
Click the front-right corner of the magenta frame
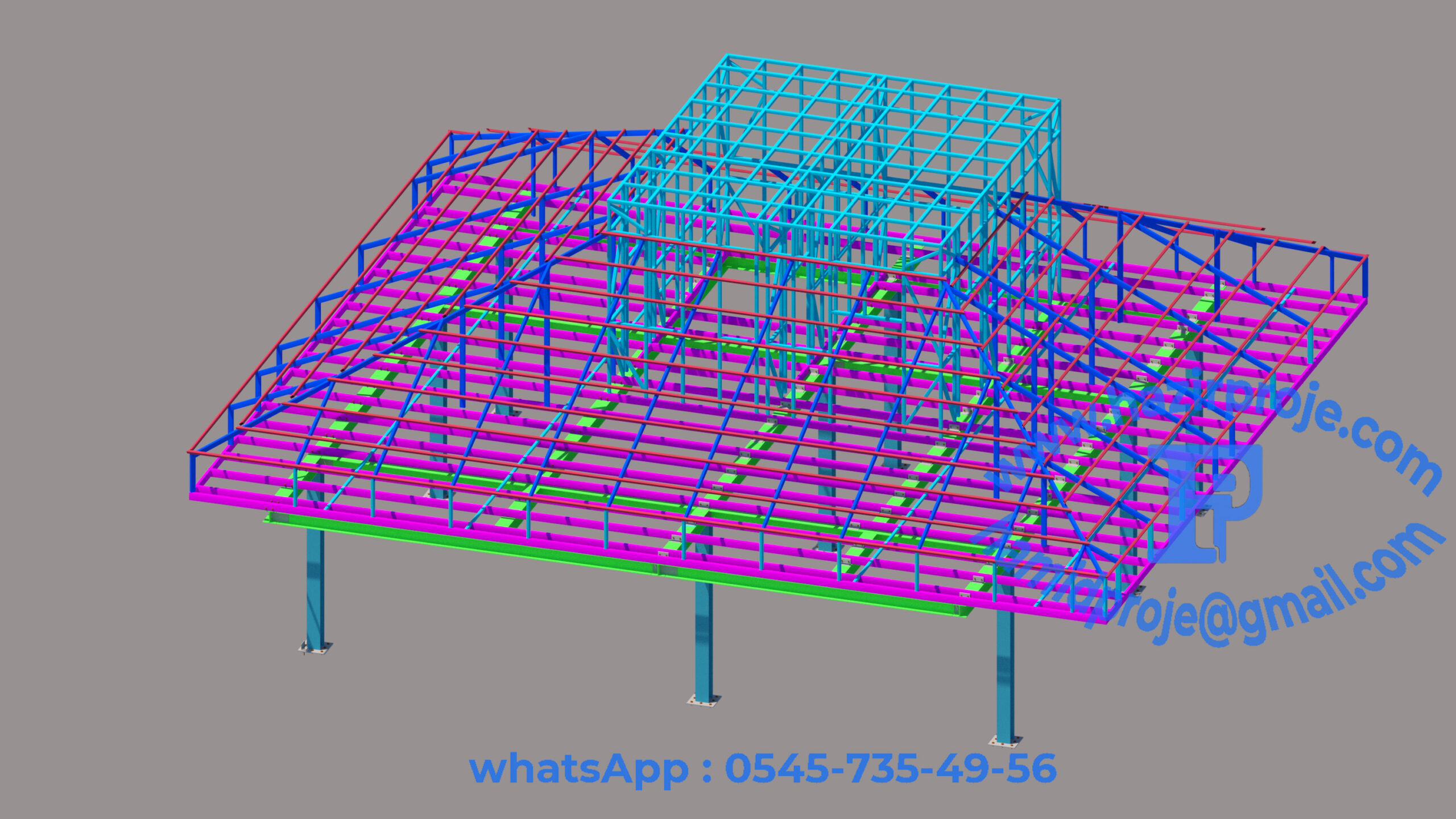[1105, 619]
